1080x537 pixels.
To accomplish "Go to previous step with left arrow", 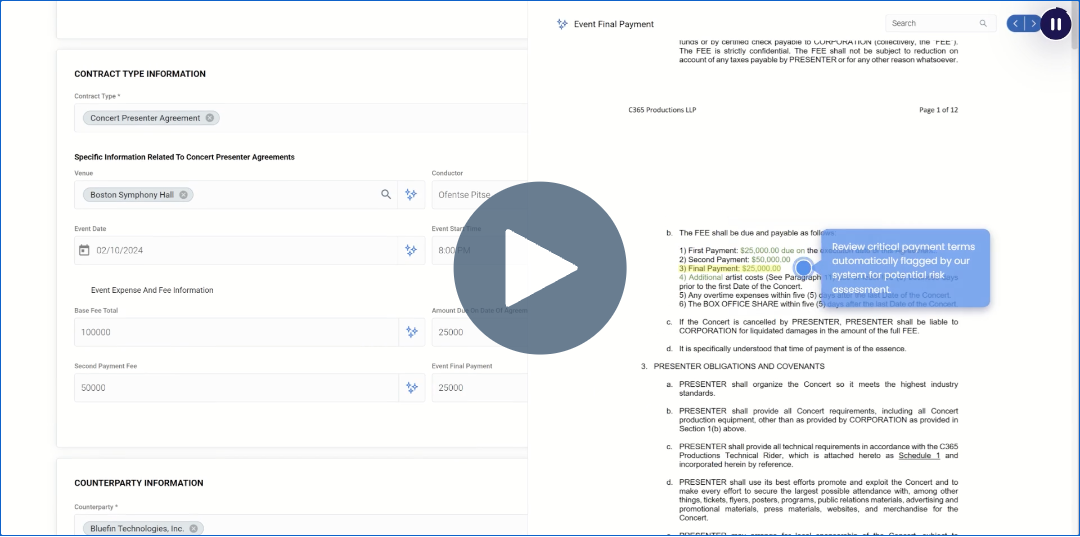I will [1015, 23].
